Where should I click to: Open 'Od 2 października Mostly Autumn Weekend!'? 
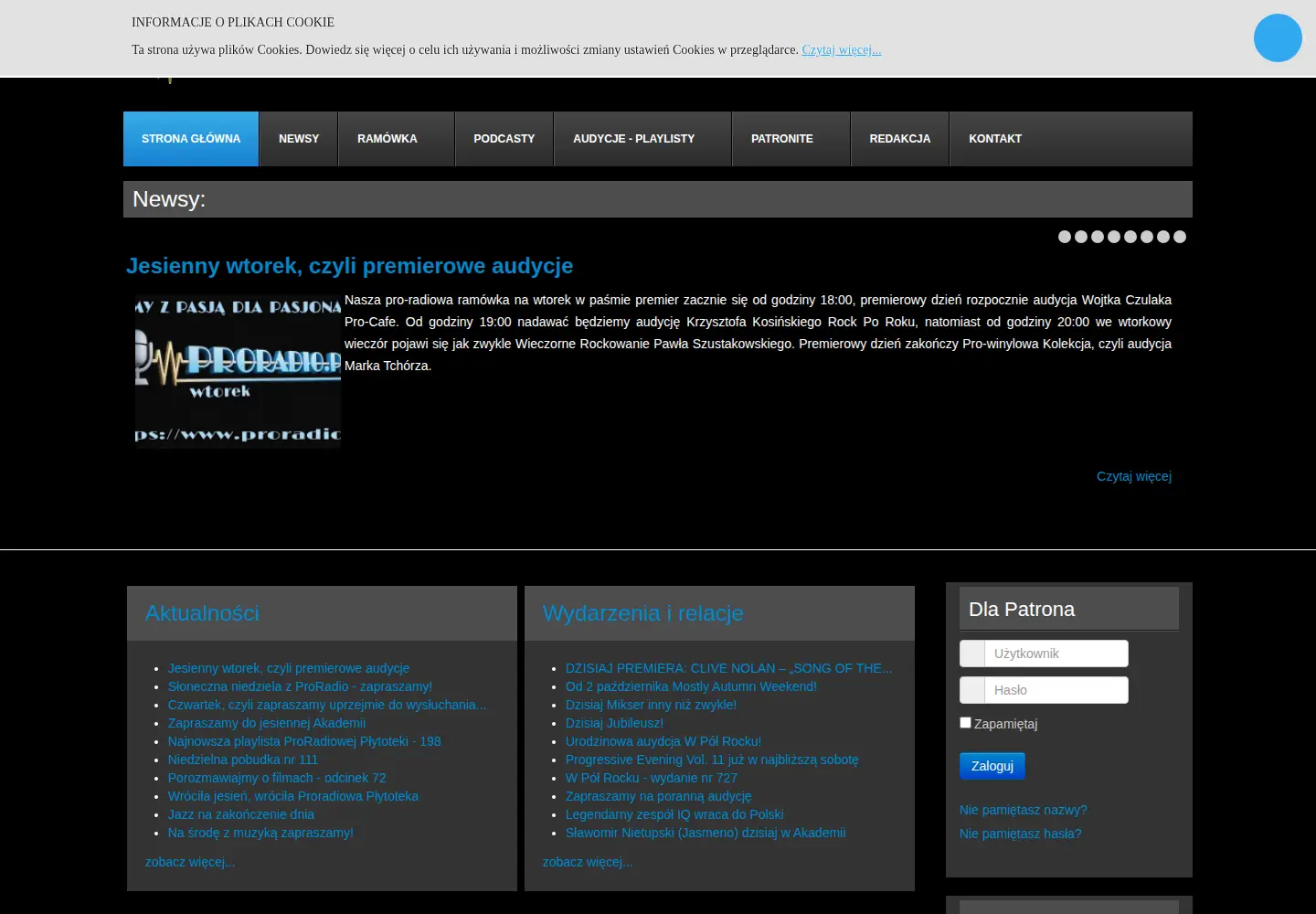click(691, 686)
